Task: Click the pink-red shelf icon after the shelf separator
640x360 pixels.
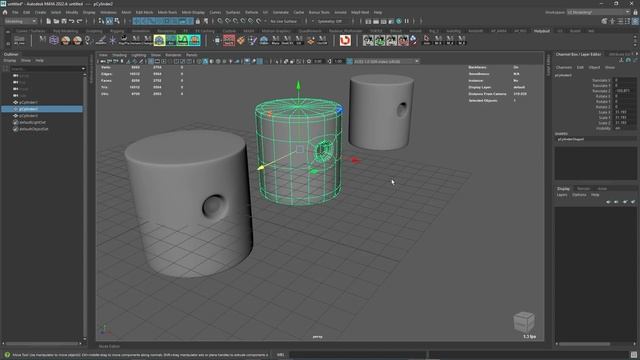Action: [229, 40]
